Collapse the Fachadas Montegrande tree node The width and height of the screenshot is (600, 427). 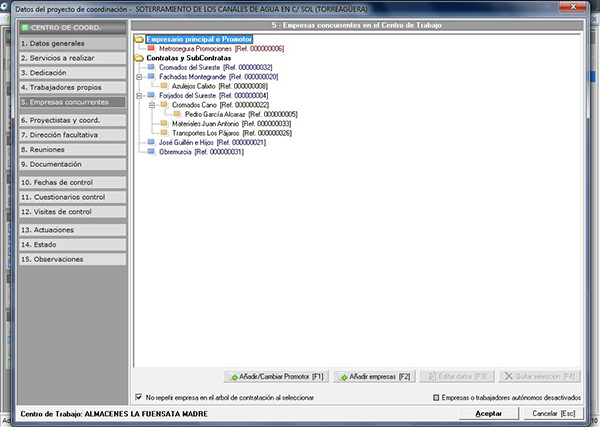[x=138, y=77]
